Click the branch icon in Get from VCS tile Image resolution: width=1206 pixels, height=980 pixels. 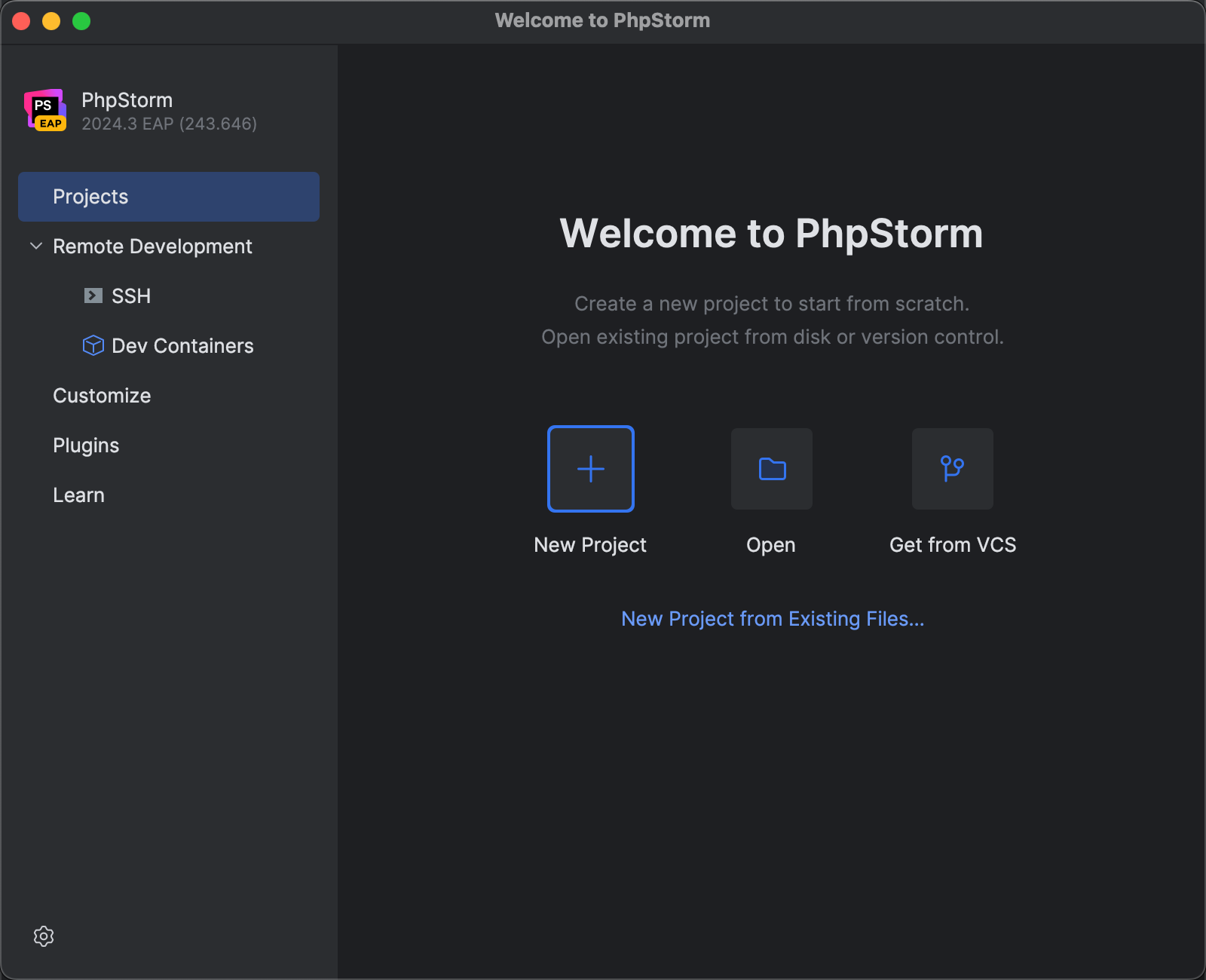[x=952, y=468]
